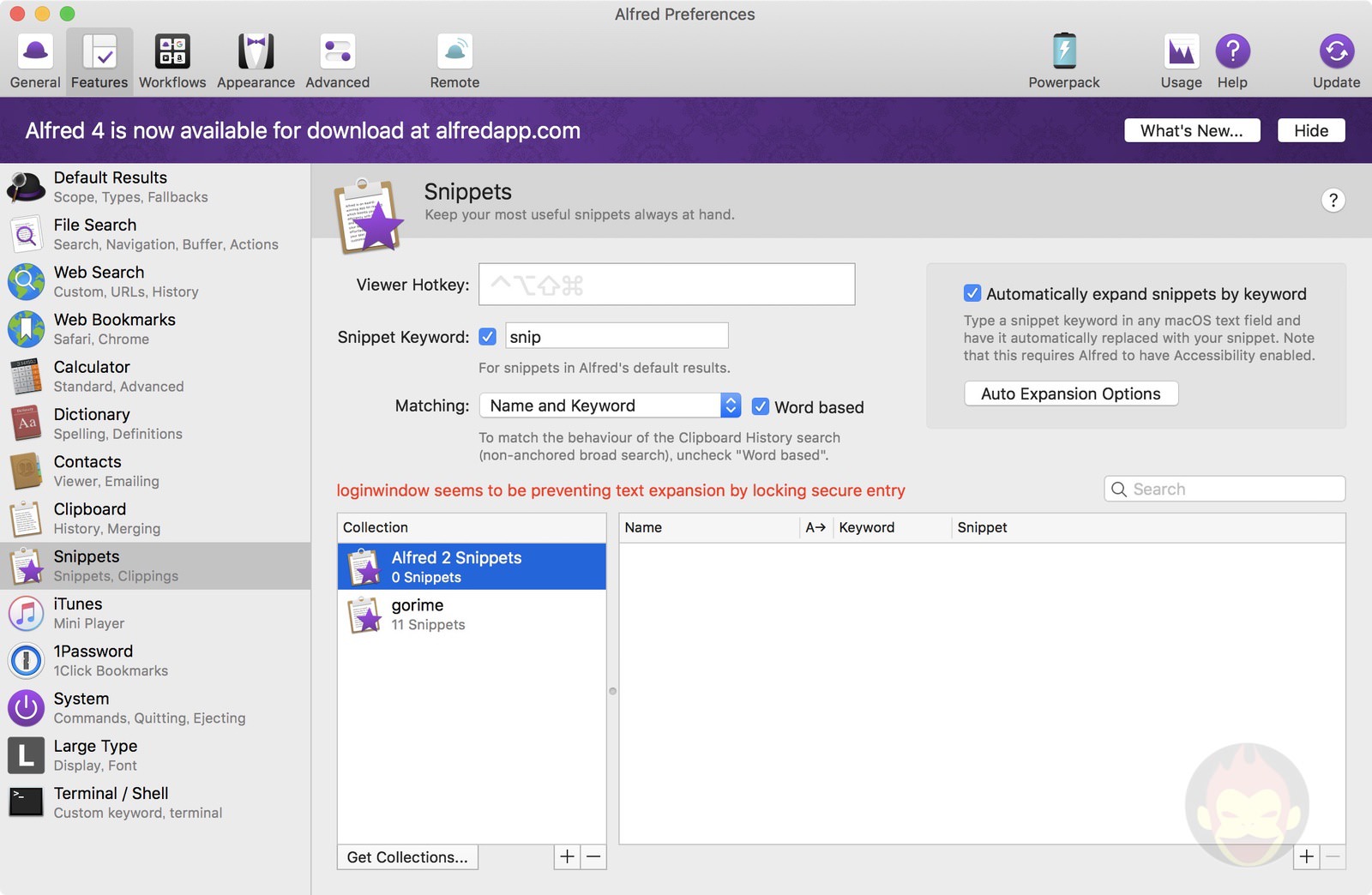Click the Collection column header
The width and height of the screenshot is (1372, 895).
click(x=472, y=527)
